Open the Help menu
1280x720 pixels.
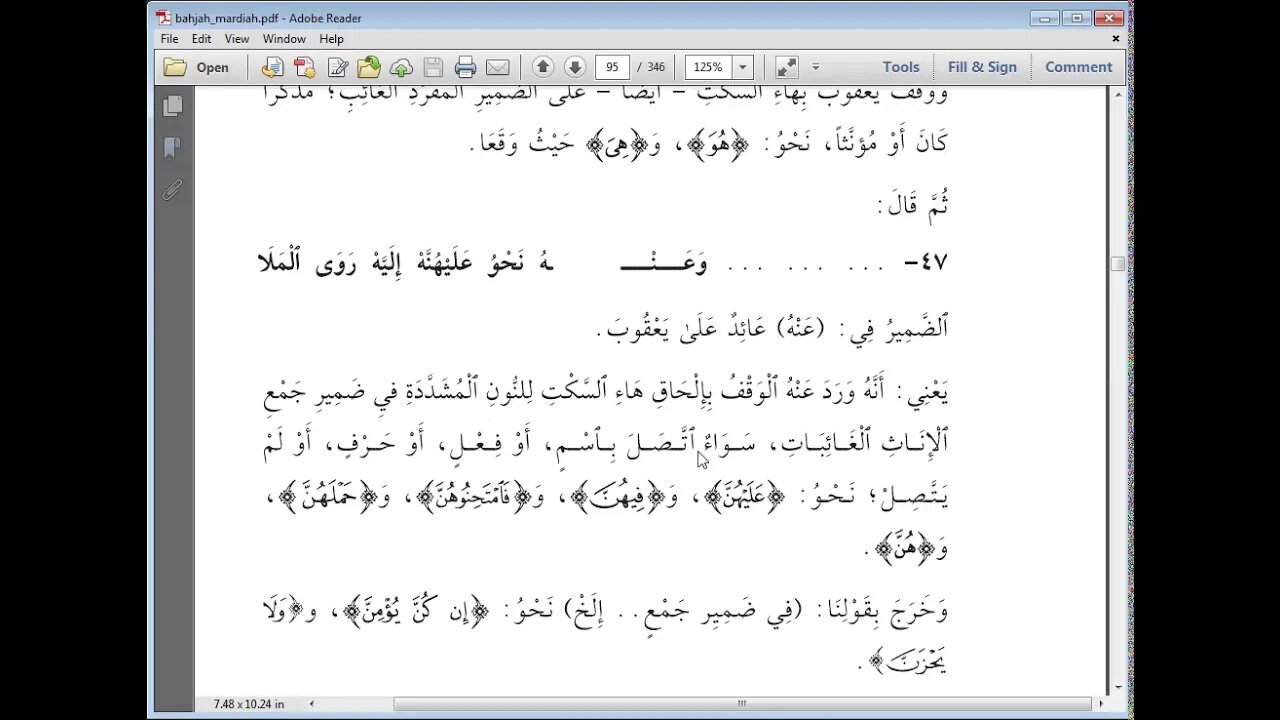[x=332, y=39]
